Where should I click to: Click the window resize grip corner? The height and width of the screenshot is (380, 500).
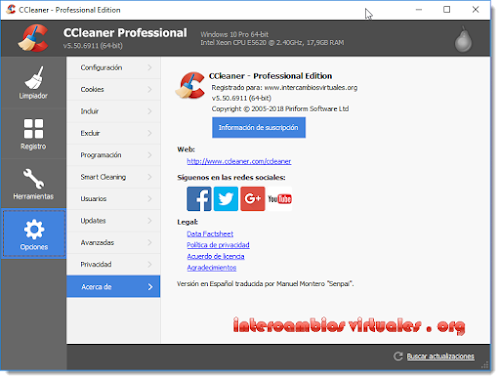click(485, 365)
